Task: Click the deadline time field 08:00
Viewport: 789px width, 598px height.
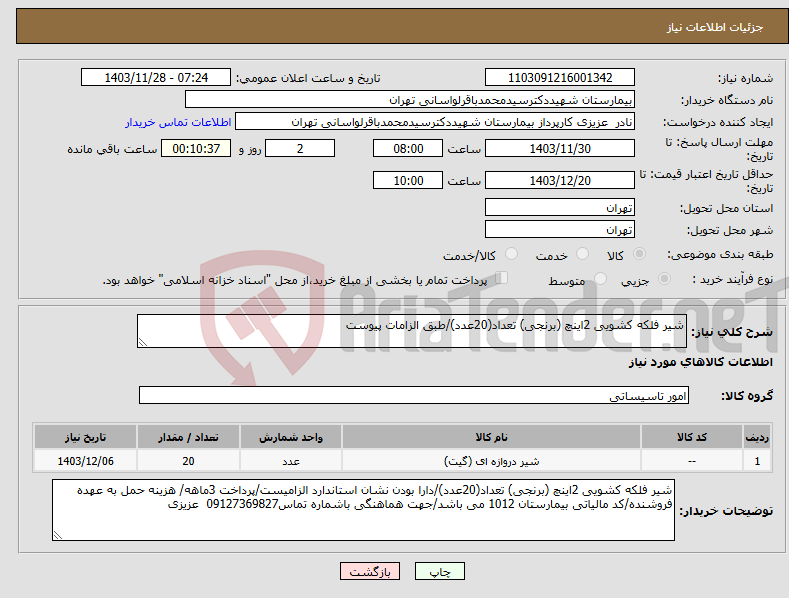Action: tap(408, 148)
